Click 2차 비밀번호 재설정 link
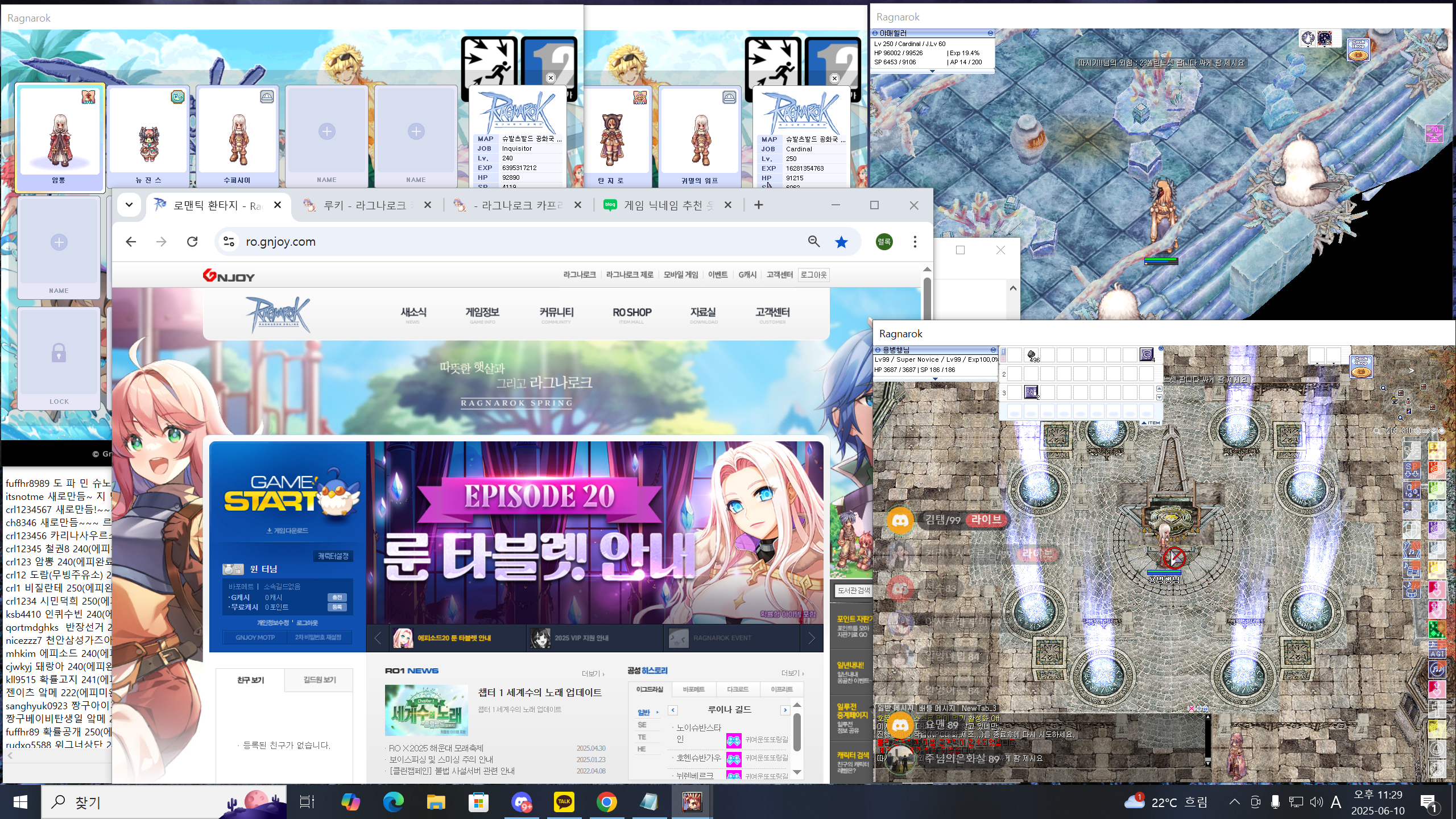1456x819 pixels. [318, 638]
